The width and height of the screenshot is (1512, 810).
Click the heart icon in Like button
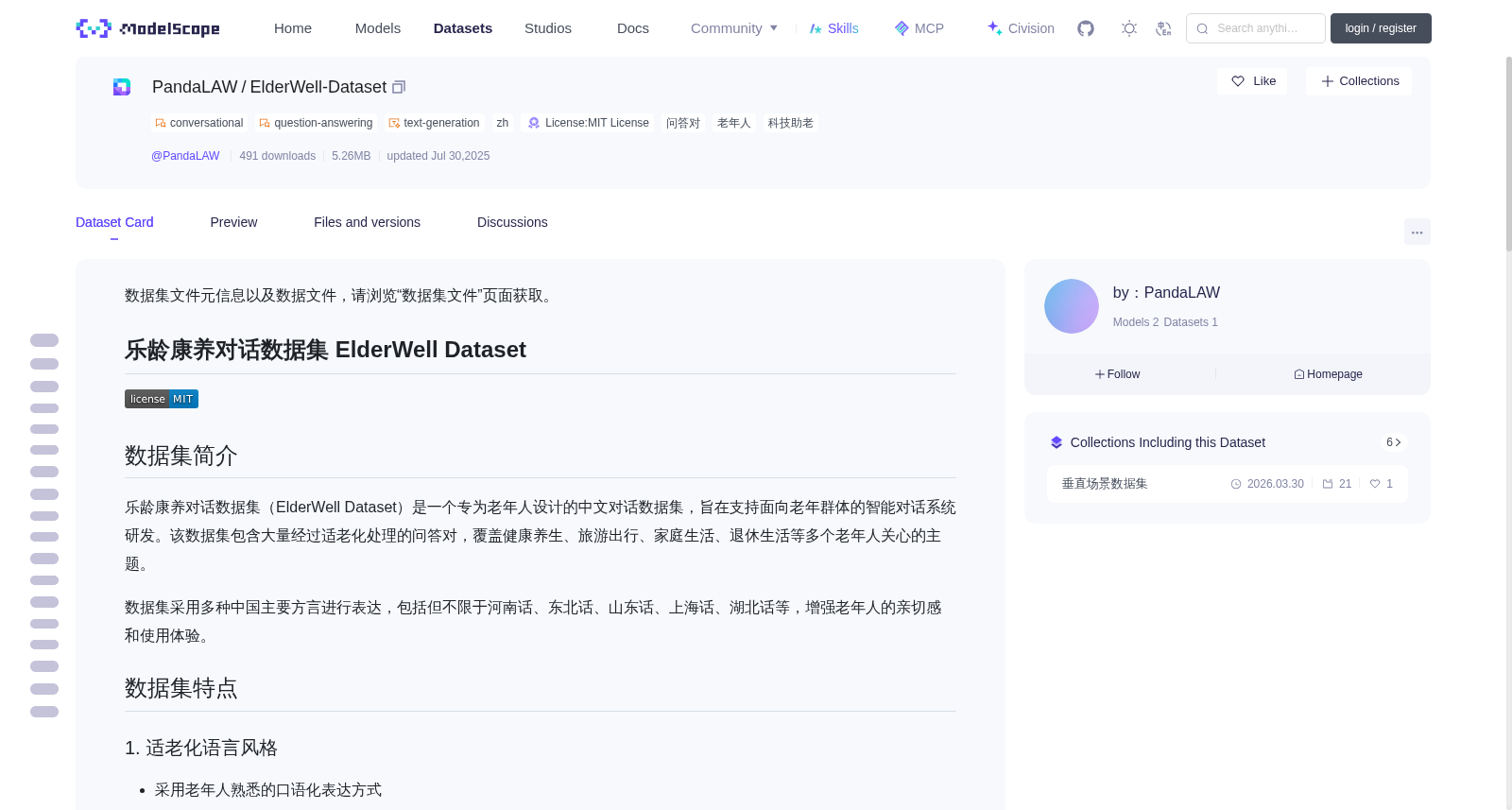pyautogui.click(x=1238, y=81)
